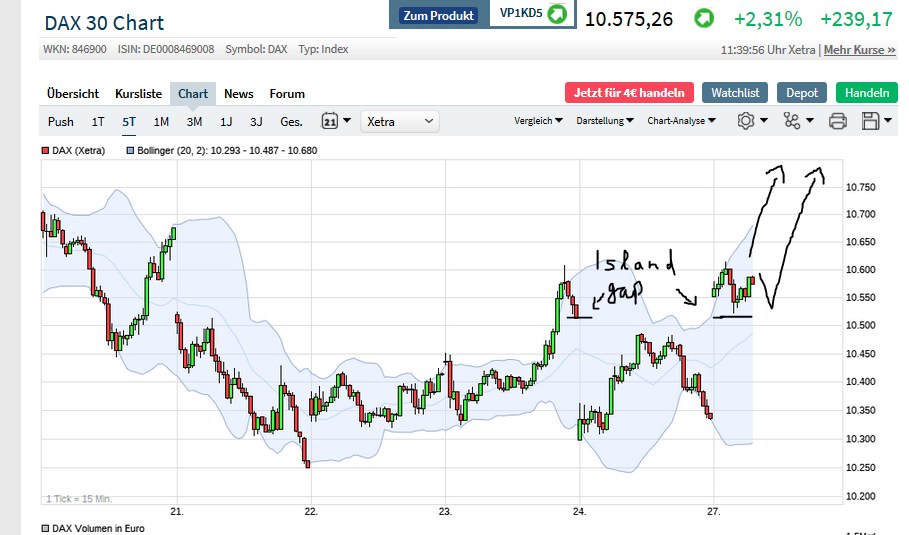Viewport: 909px width, 535px height.
Task: Click green arrow icon beside VP1KD5
Action: [557, 15]
